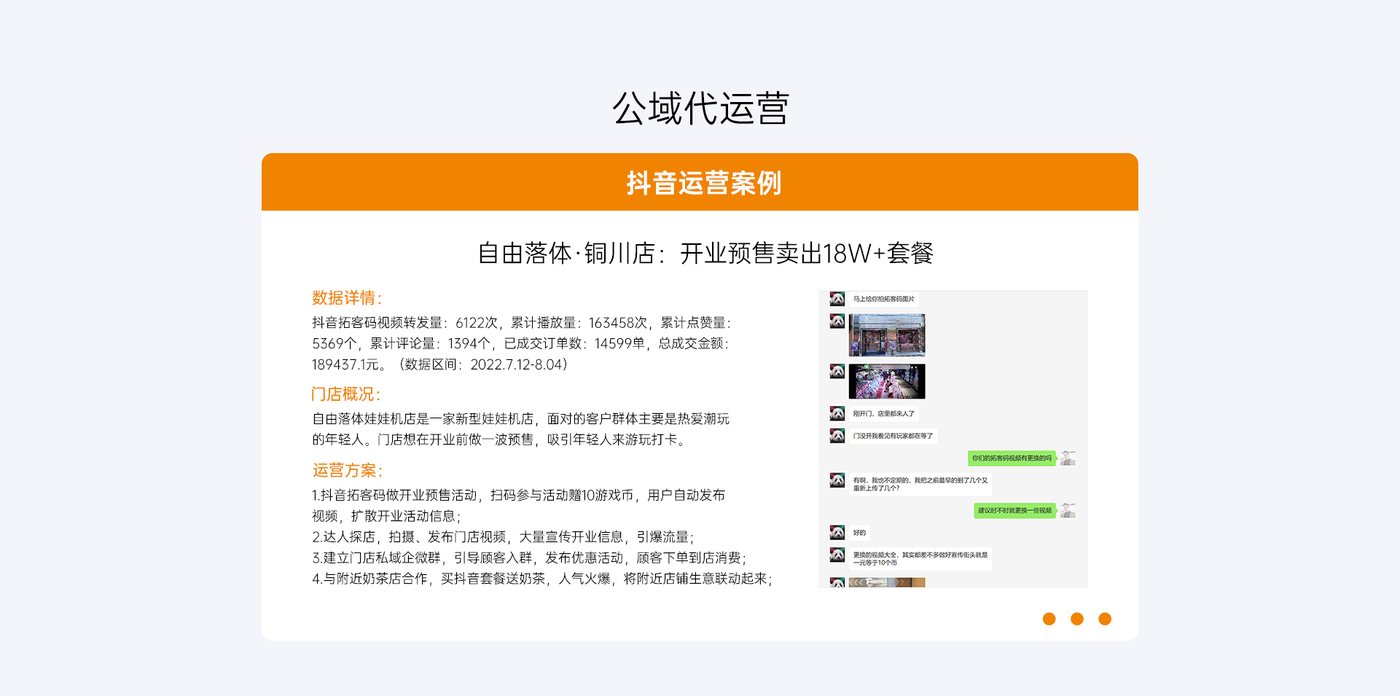Click person avatar beside 建议时不时就更换一些视频

point(1068,510)
